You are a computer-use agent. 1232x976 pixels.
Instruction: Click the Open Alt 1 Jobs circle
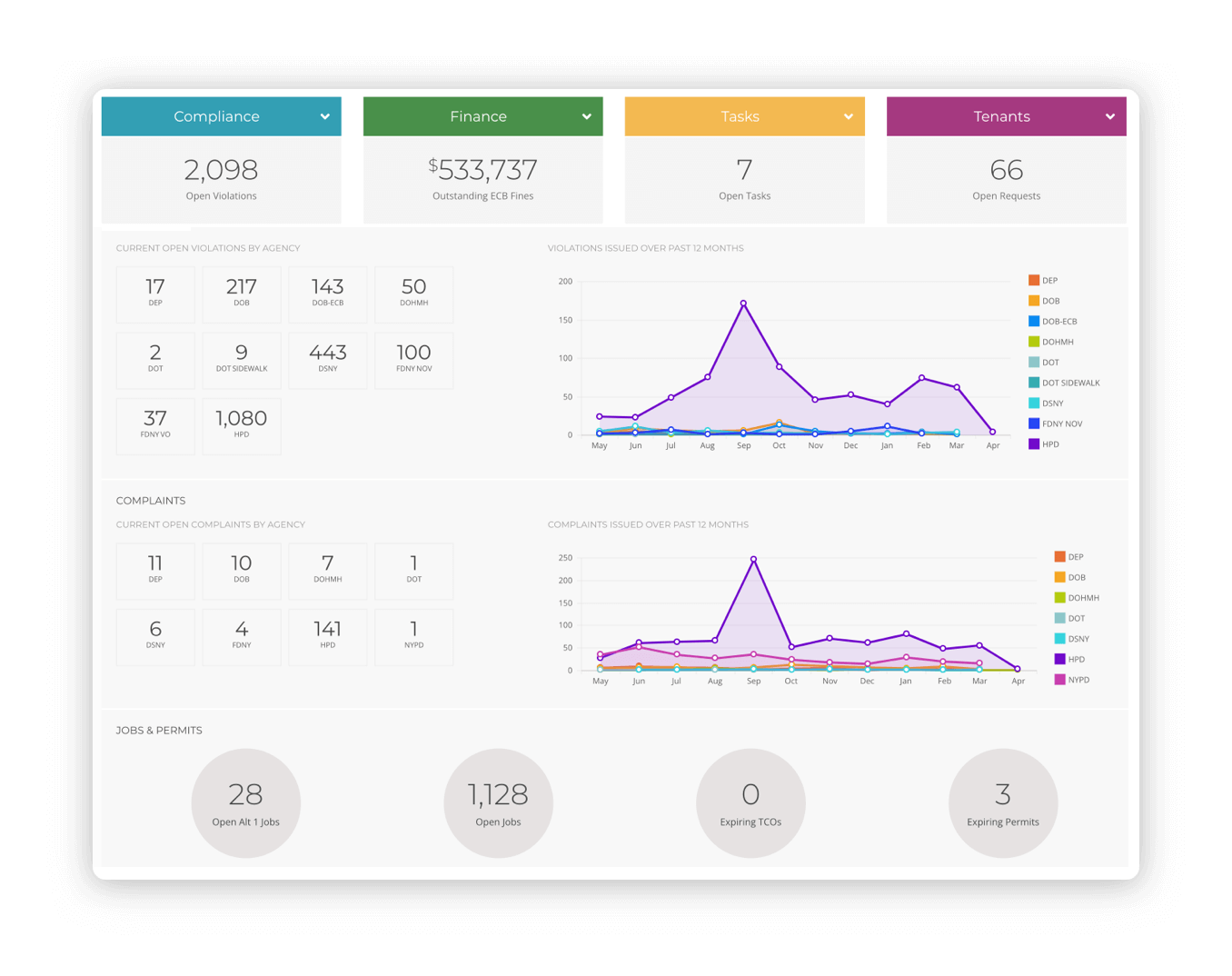[246, 803]
